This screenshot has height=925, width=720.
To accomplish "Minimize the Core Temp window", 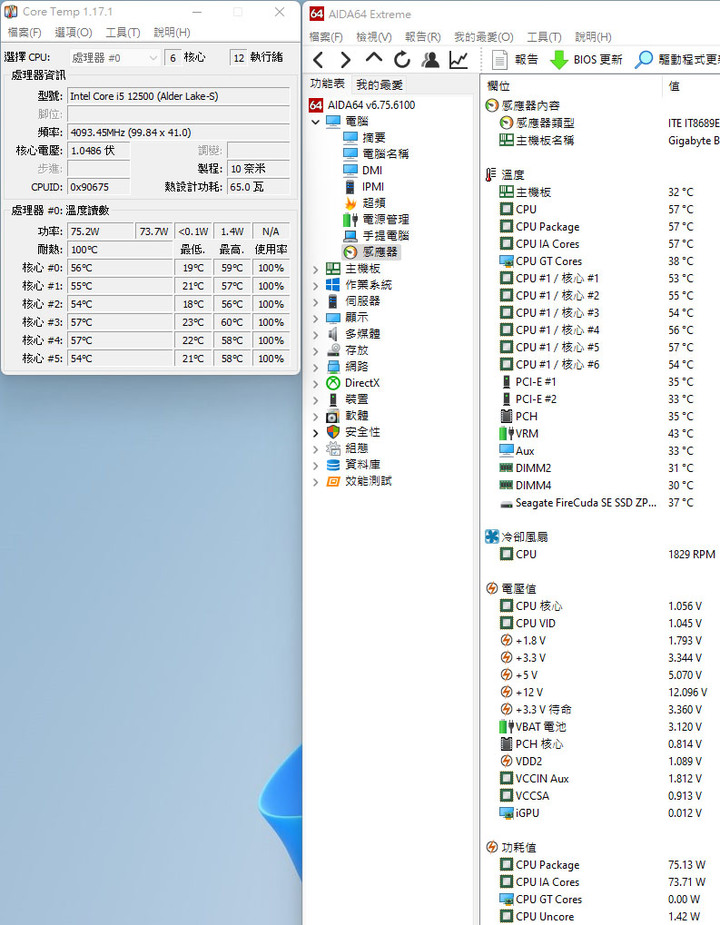I will click(x=197, y=12).
